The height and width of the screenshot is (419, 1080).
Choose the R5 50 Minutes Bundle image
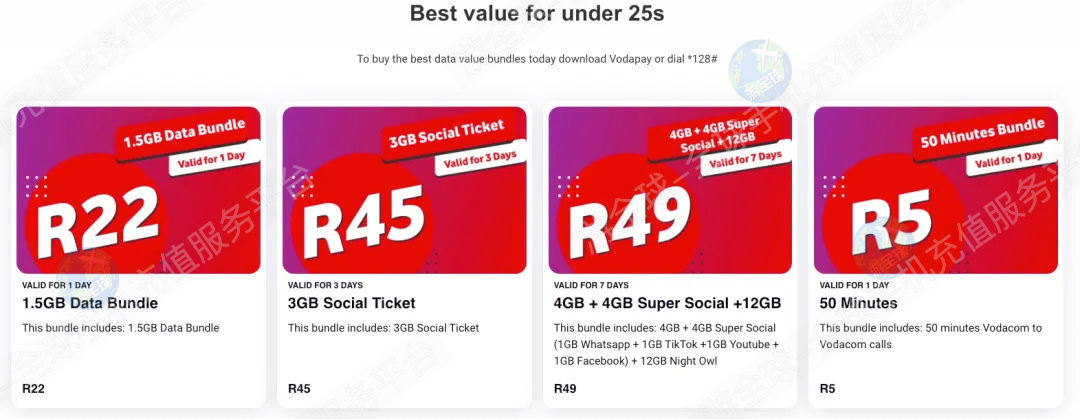(936, 190)
